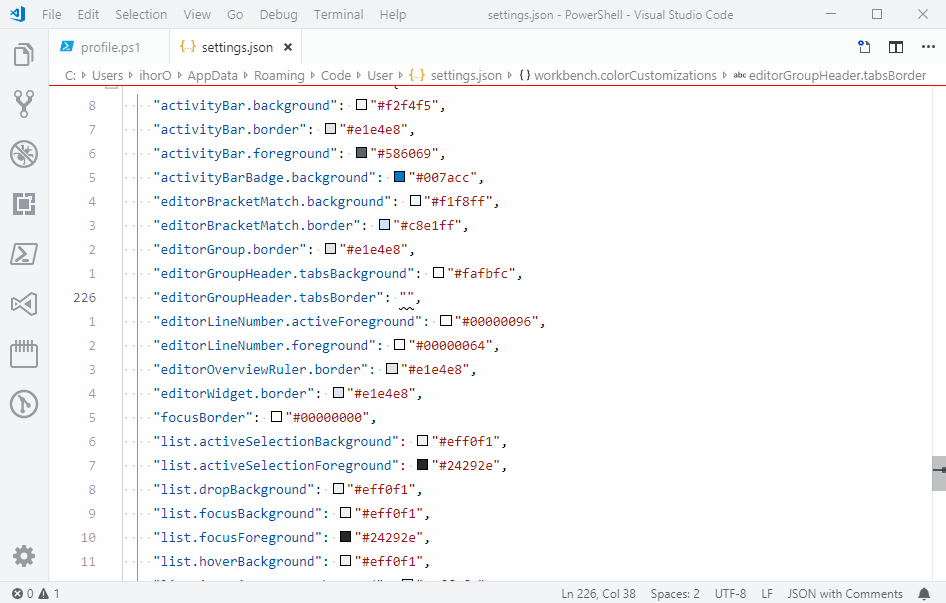Image resolution: width=946 pixels, height=603 pixels.
Task: Open the More Actions ellipsis menu
Action: [929, 47]
